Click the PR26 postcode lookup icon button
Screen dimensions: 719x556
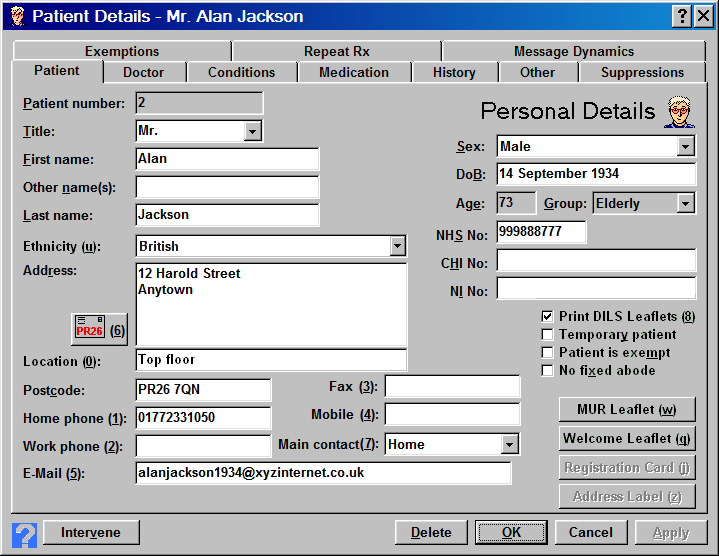(100, 329)
